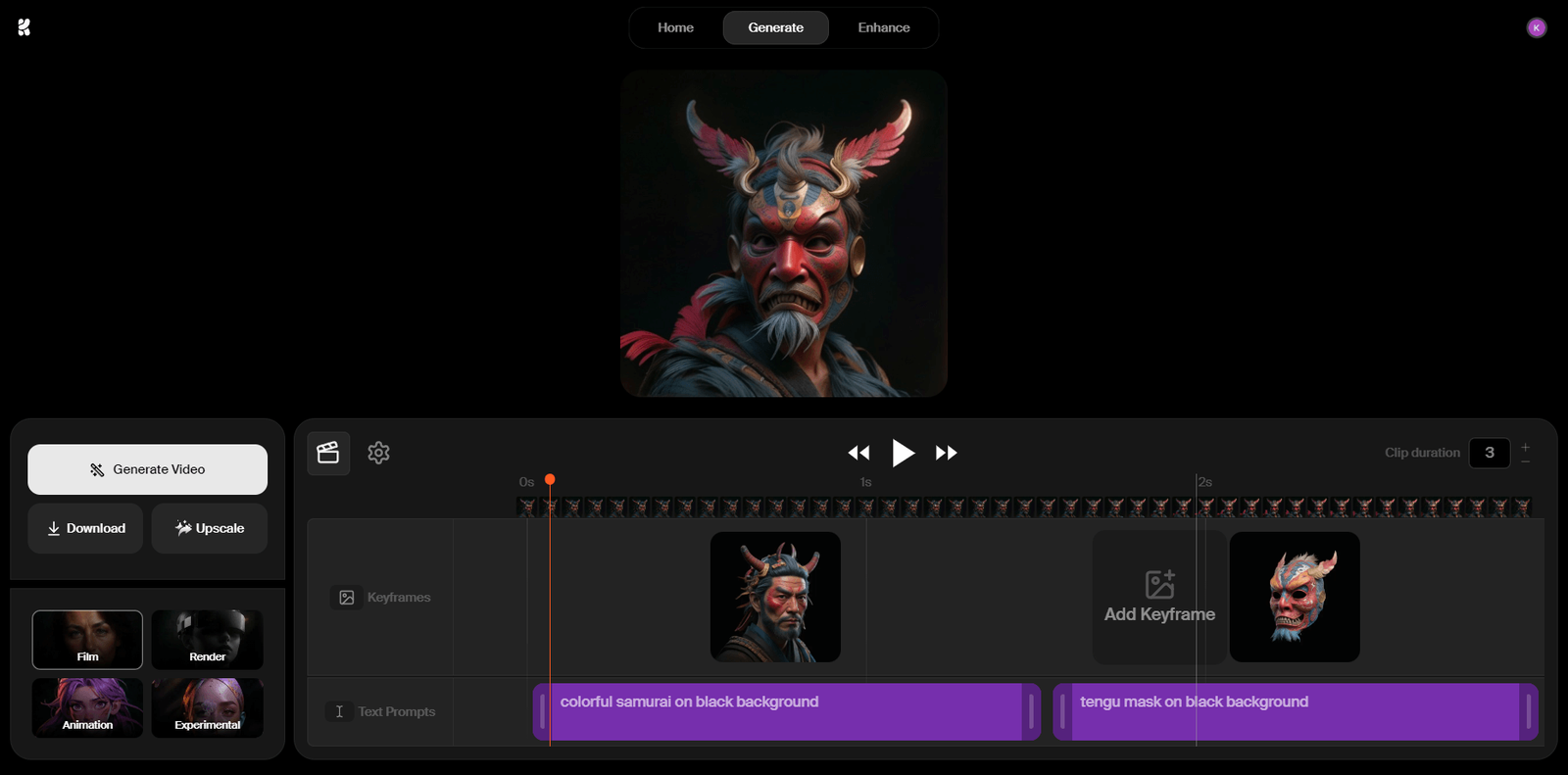Rewind the clip playback
Image resolution: width=1568 pixels, height=775 pixels.
point(858,453)
